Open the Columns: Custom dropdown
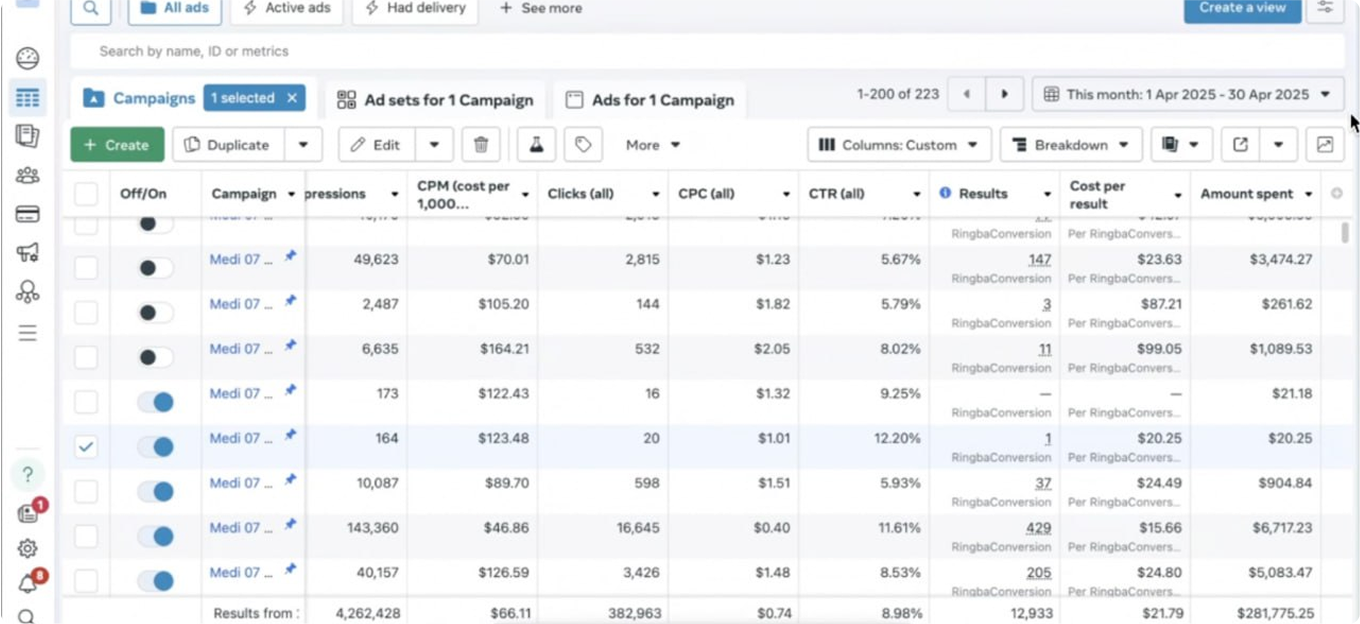Viewport: 1360px width, 624px height. coord(899,145)
